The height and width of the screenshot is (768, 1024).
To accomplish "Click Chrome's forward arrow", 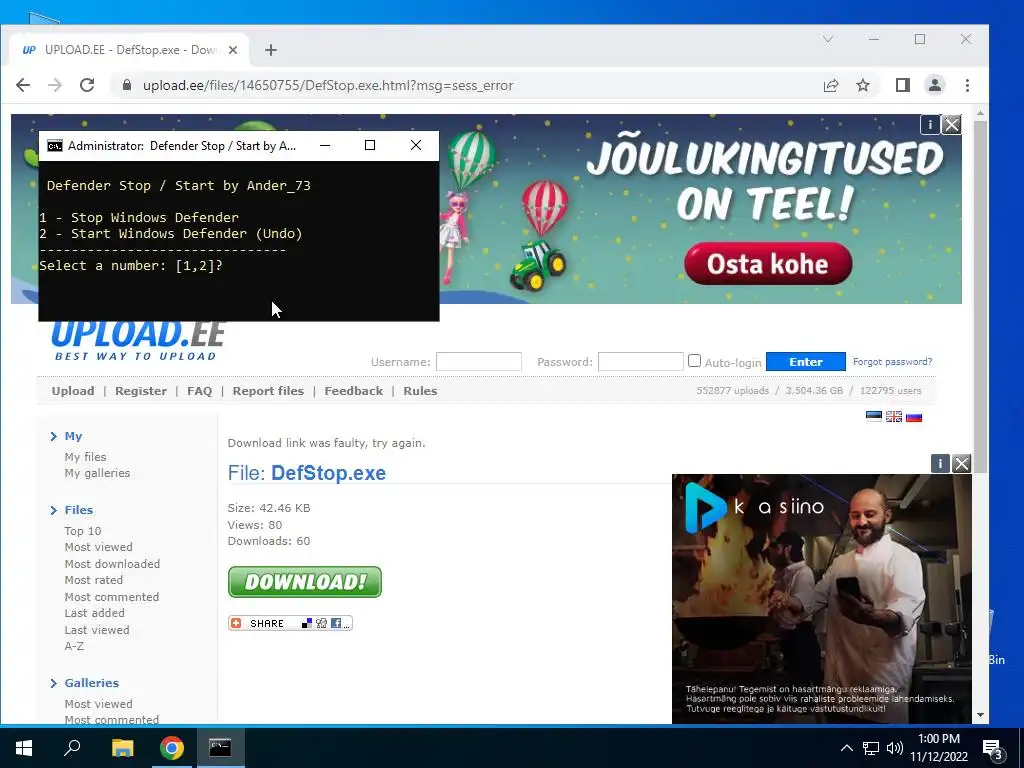I will coord(55,86).
